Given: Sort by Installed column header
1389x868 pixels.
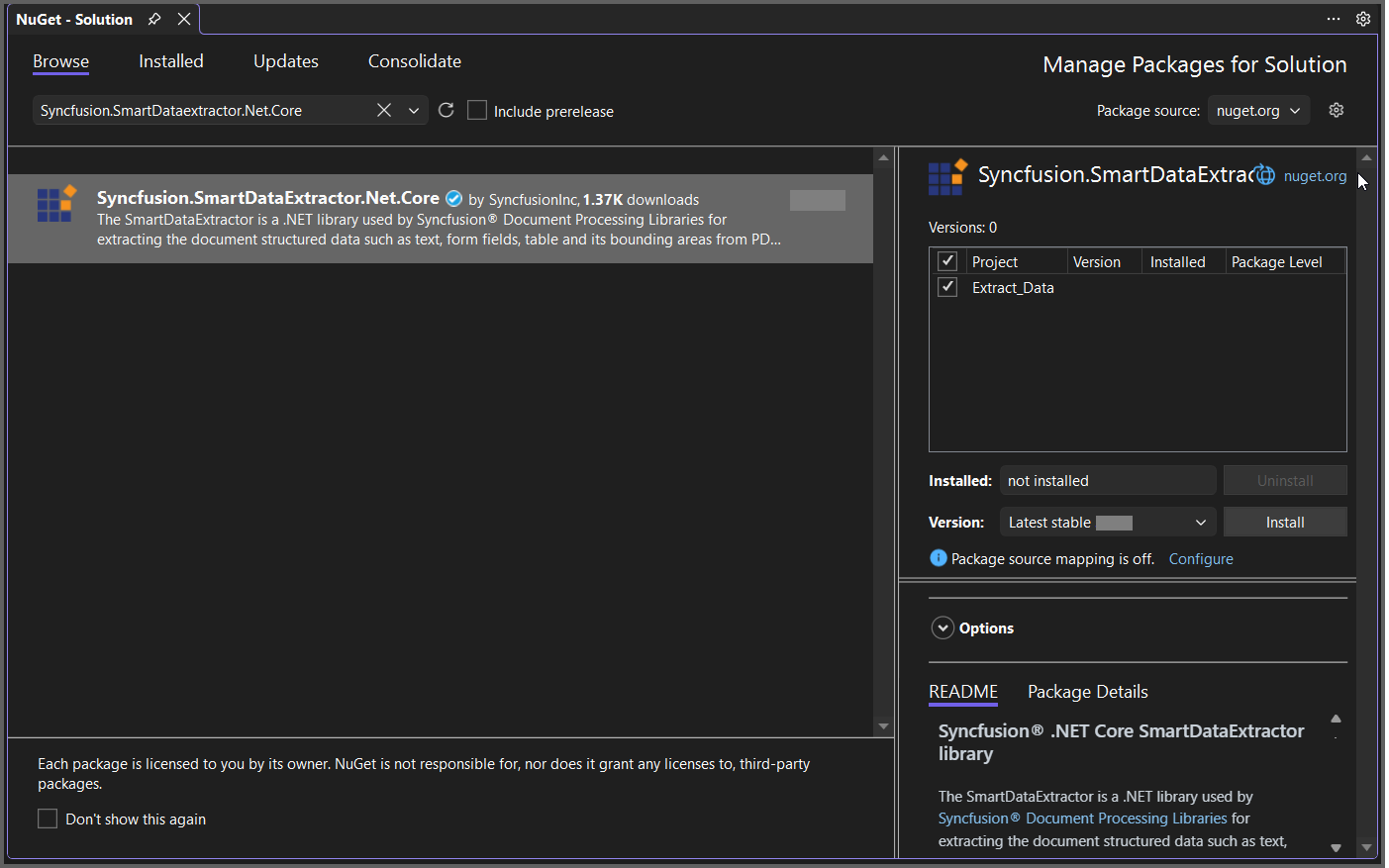Looking at the screenshot, I should tap(1184, 261).
